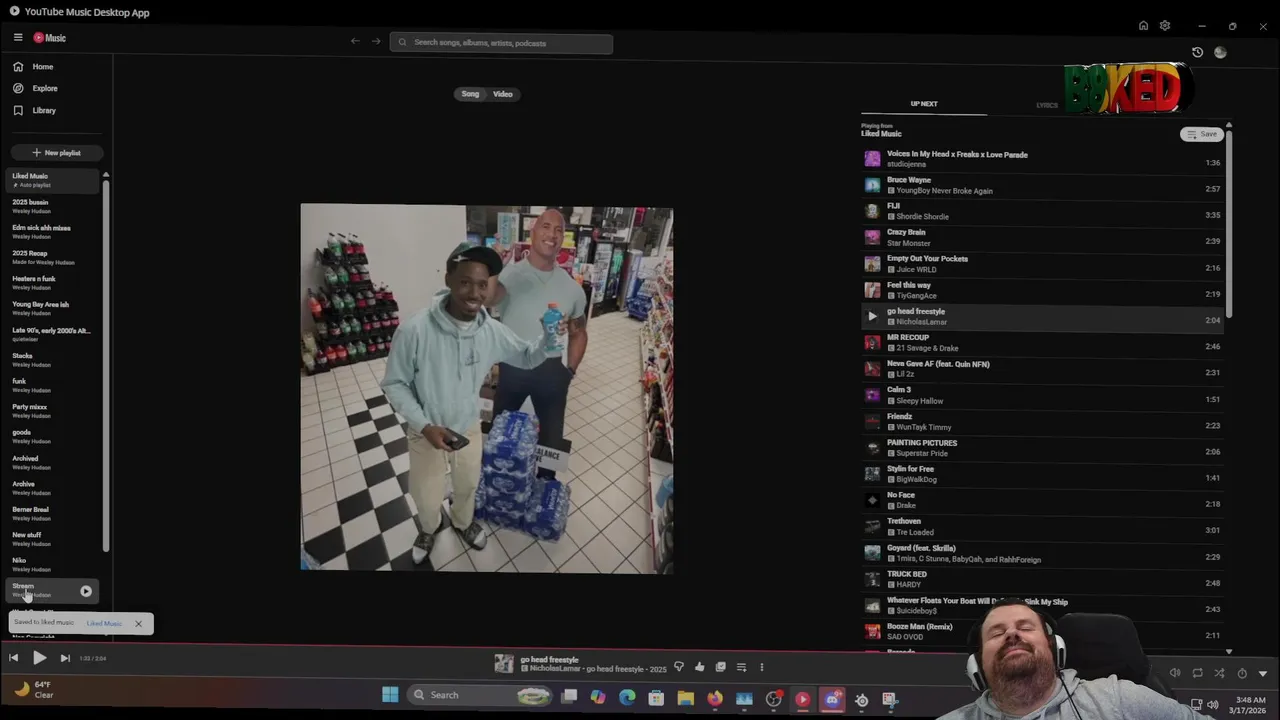Play the Stream playlist with its play button
The height and width of the screenshot is (720, 1280).
(x=86, y=591)
